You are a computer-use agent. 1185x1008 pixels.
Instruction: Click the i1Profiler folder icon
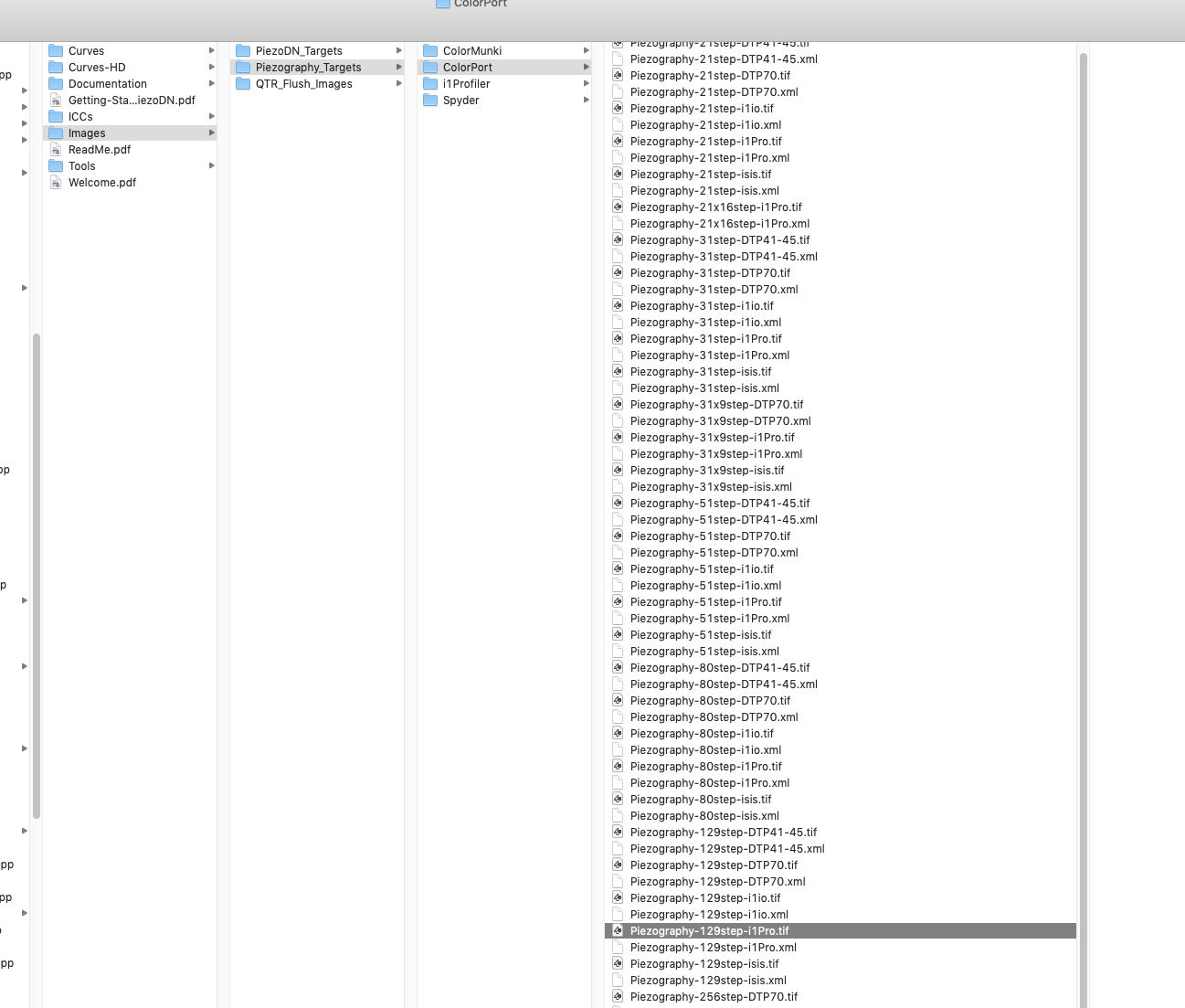coord(430,84)
